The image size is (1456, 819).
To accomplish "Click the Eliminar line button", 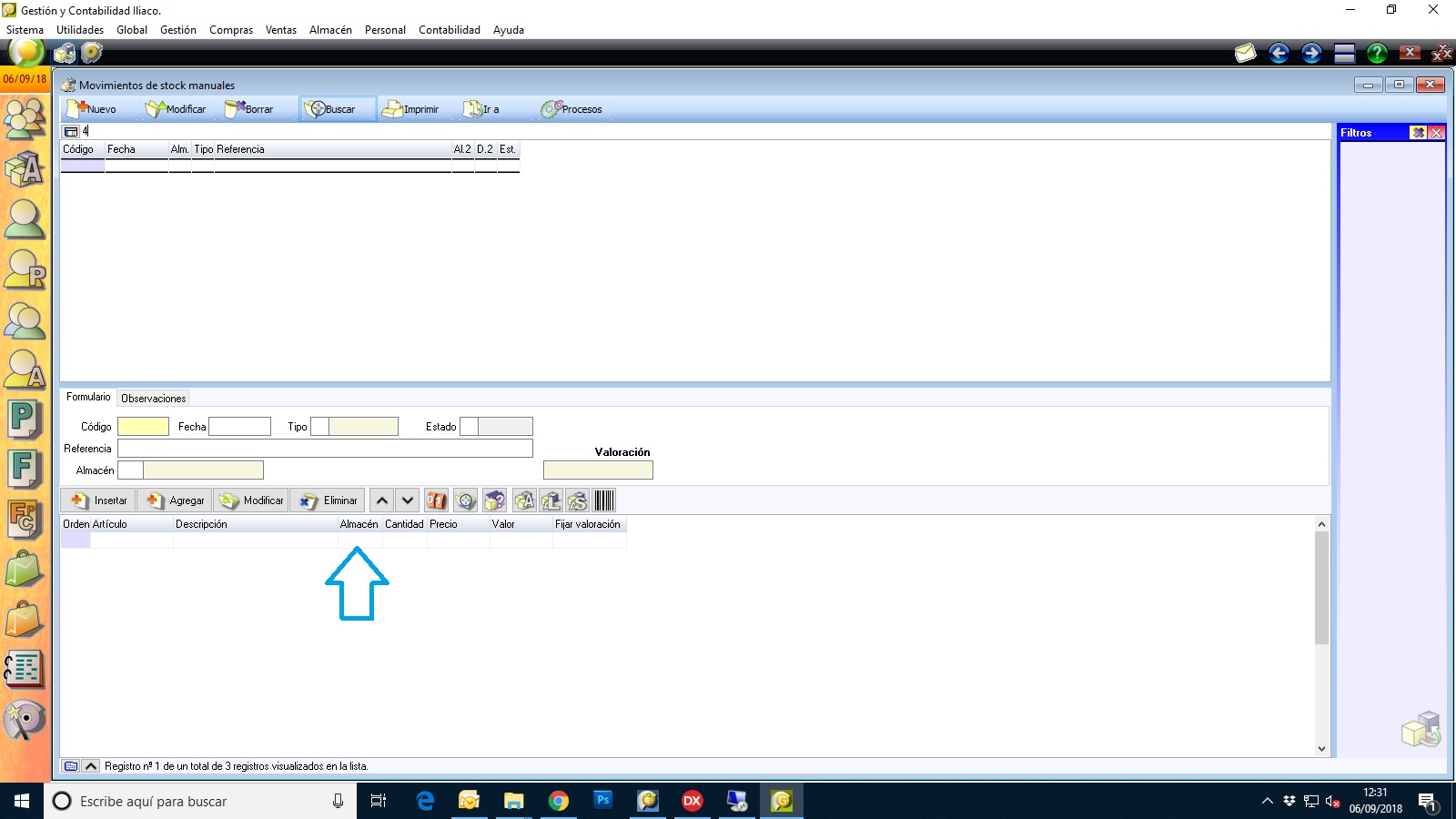I will click(328, 500).
